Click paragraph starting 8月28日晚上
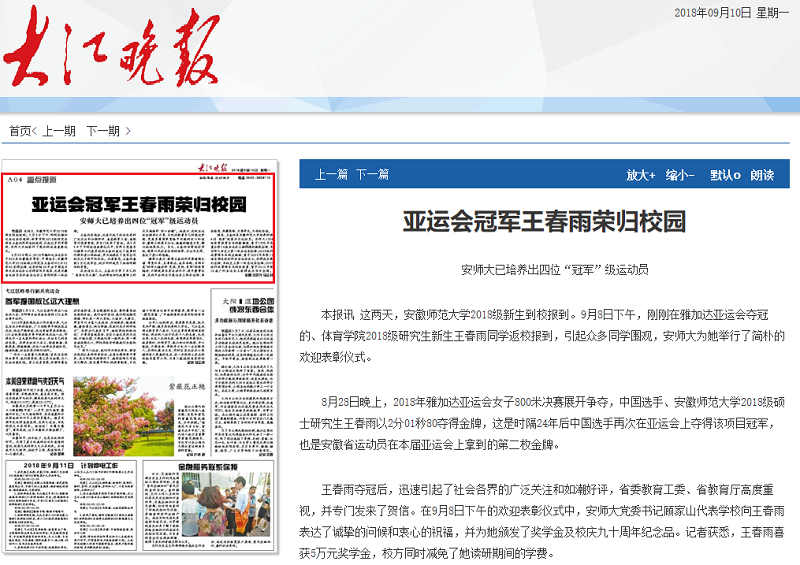Screen dimensions: 800x565 tap(542, 423)
